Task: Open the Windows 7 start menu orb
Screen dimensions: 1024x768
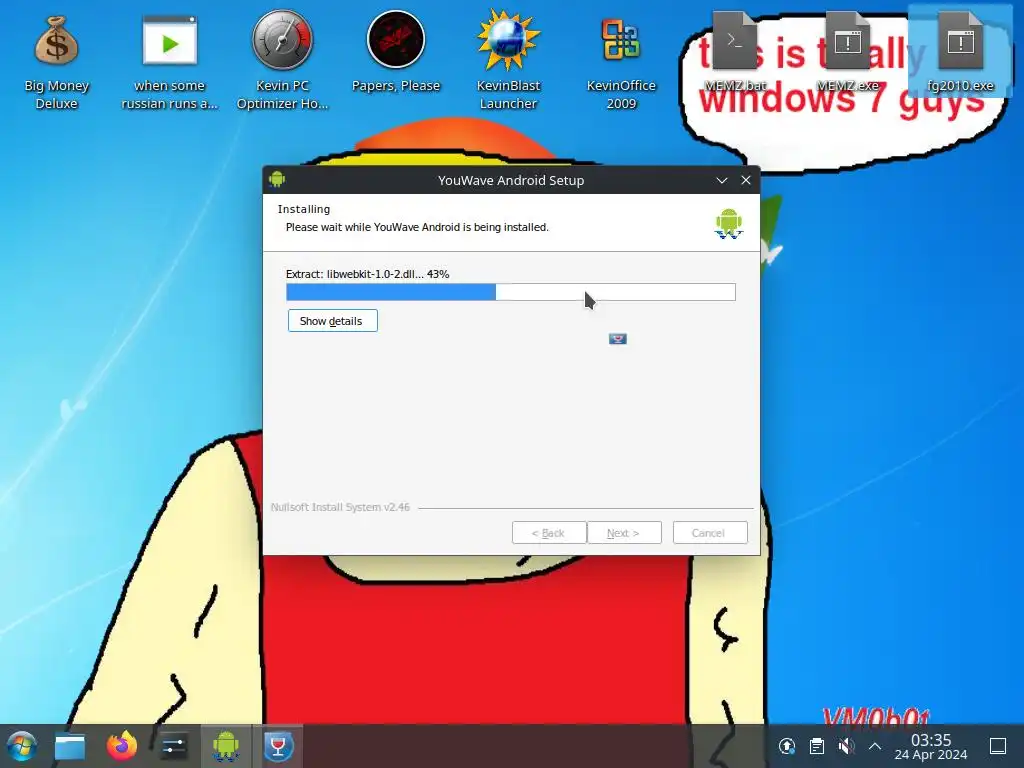Action: click(21, 746)
